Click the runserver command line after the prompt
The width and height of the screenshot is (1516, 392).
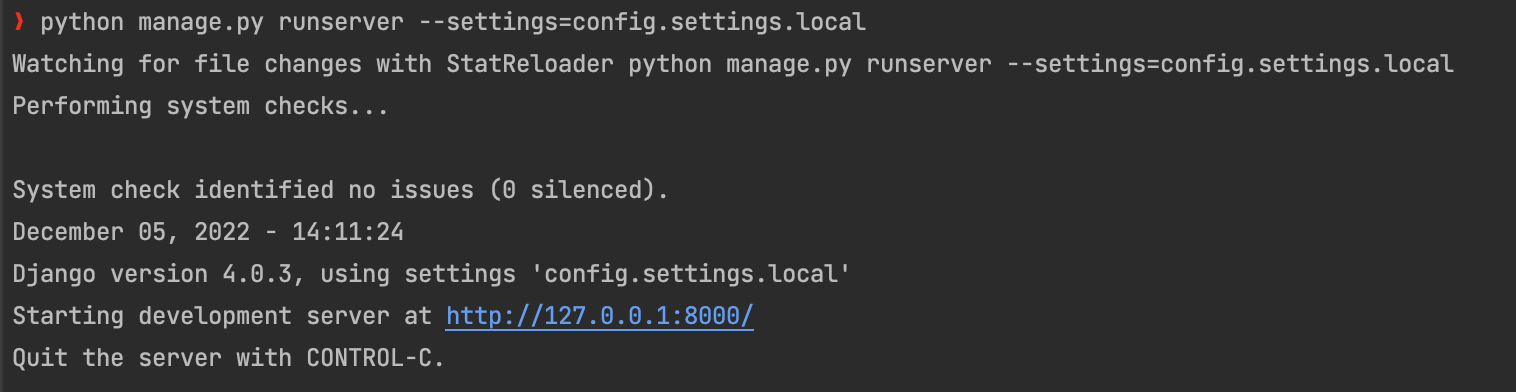(x=453, y=22)
